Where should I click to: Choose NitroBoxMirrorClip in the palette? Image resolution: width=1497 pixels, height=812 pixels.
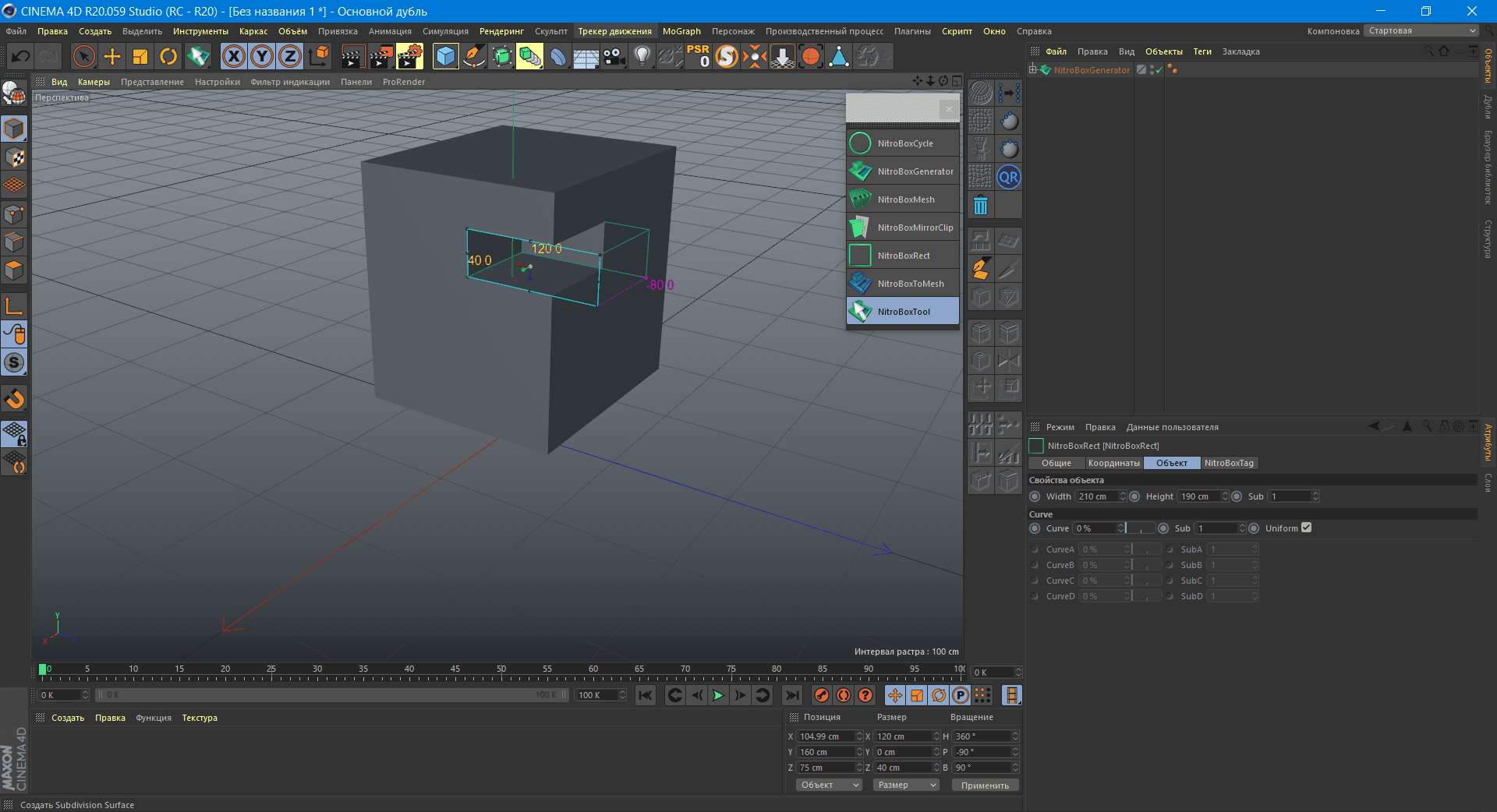click(x=903, y=228)
